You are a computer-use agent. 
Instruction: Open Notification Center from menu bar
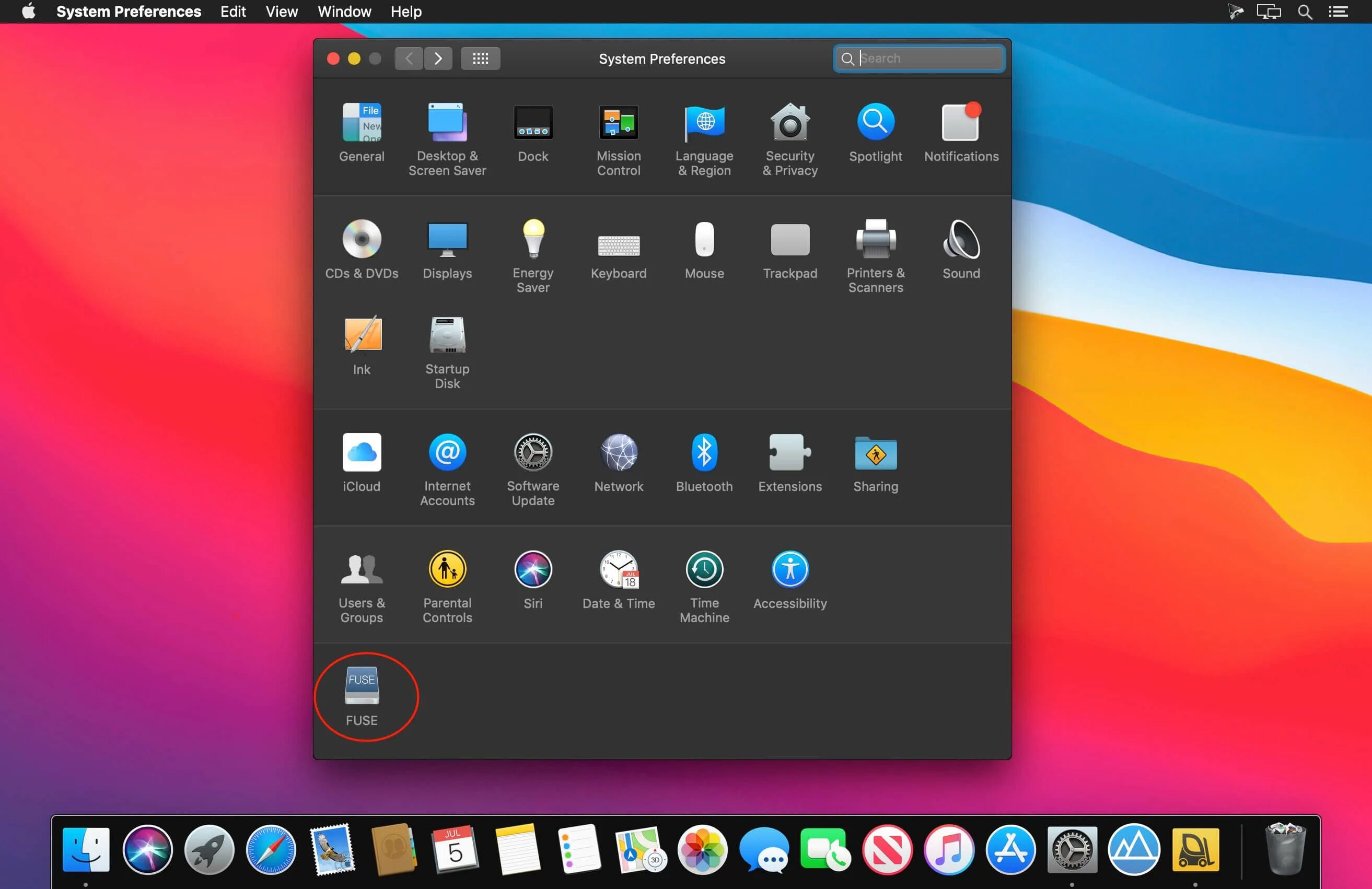1338,11
